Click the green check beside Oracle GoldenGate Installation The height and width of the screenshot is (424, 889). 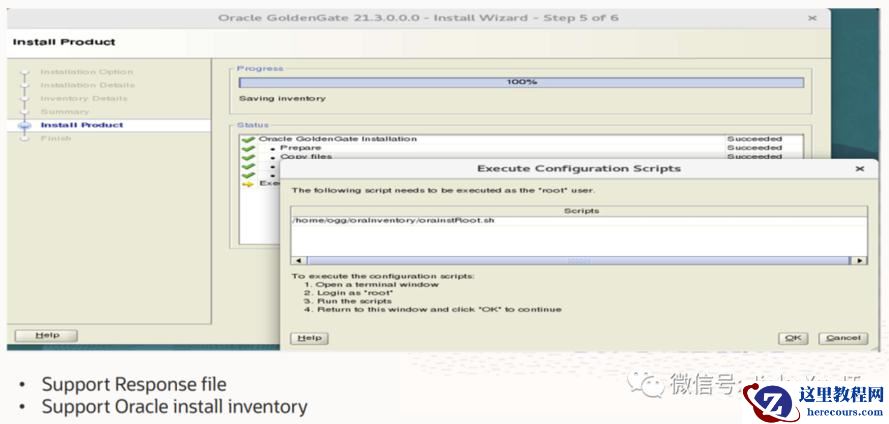pyautogui.click(x=248, y=139)
